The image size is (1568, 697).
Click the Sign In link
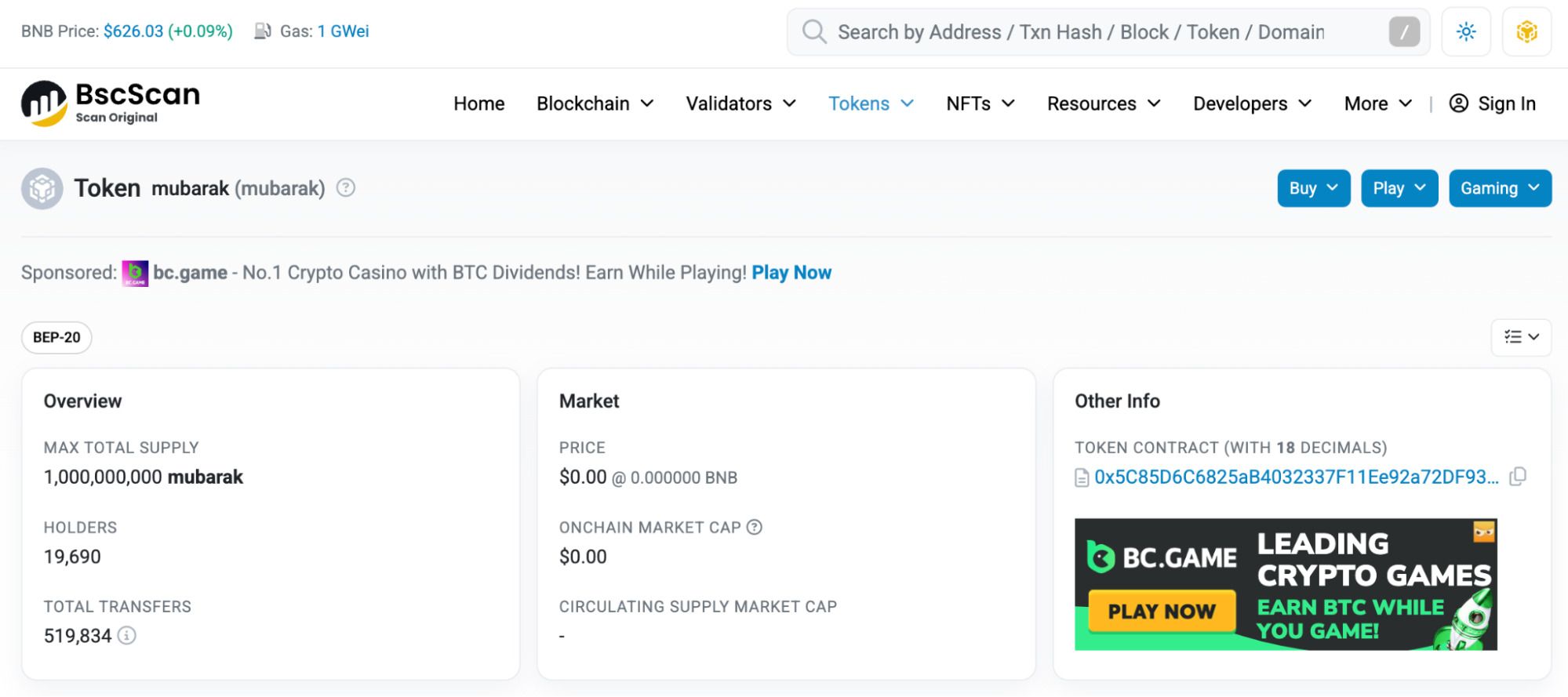tap(1492, 103)
